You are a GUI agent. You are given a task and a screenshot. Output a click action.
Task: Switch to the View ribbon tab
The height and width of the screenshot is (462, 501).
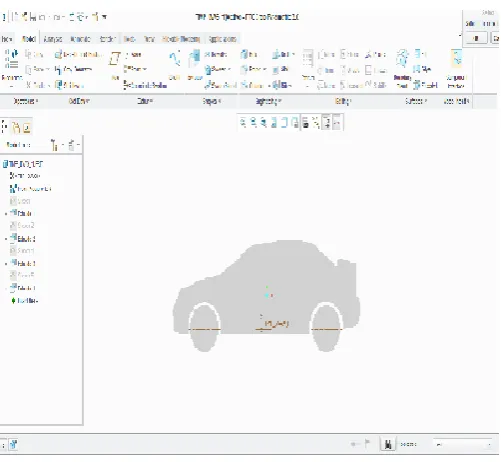[x=149, y=39]
